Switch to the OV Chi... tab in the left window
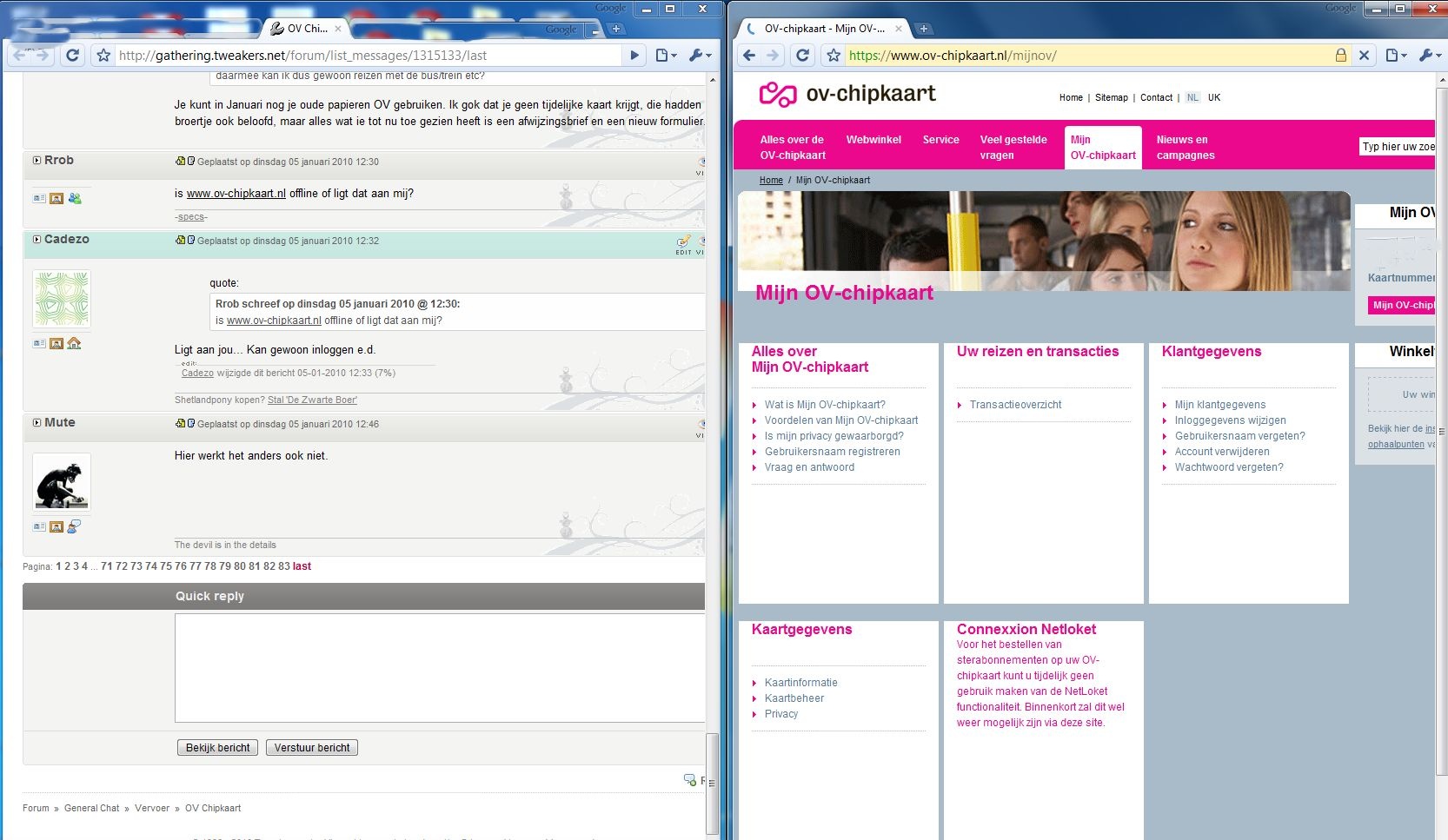1448x840 pixels. tap(306, 29)
